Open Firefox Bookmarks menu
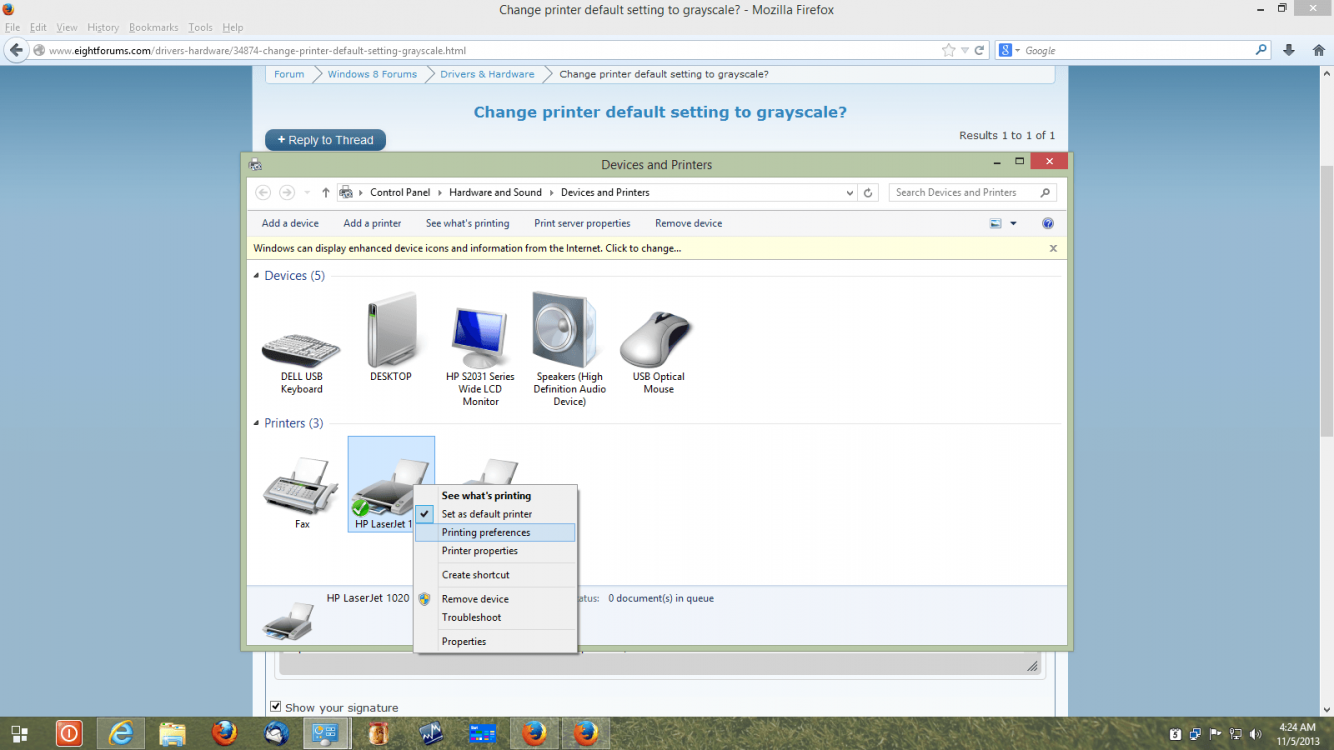The image size is (1334, 750). [x=153, y=28]
